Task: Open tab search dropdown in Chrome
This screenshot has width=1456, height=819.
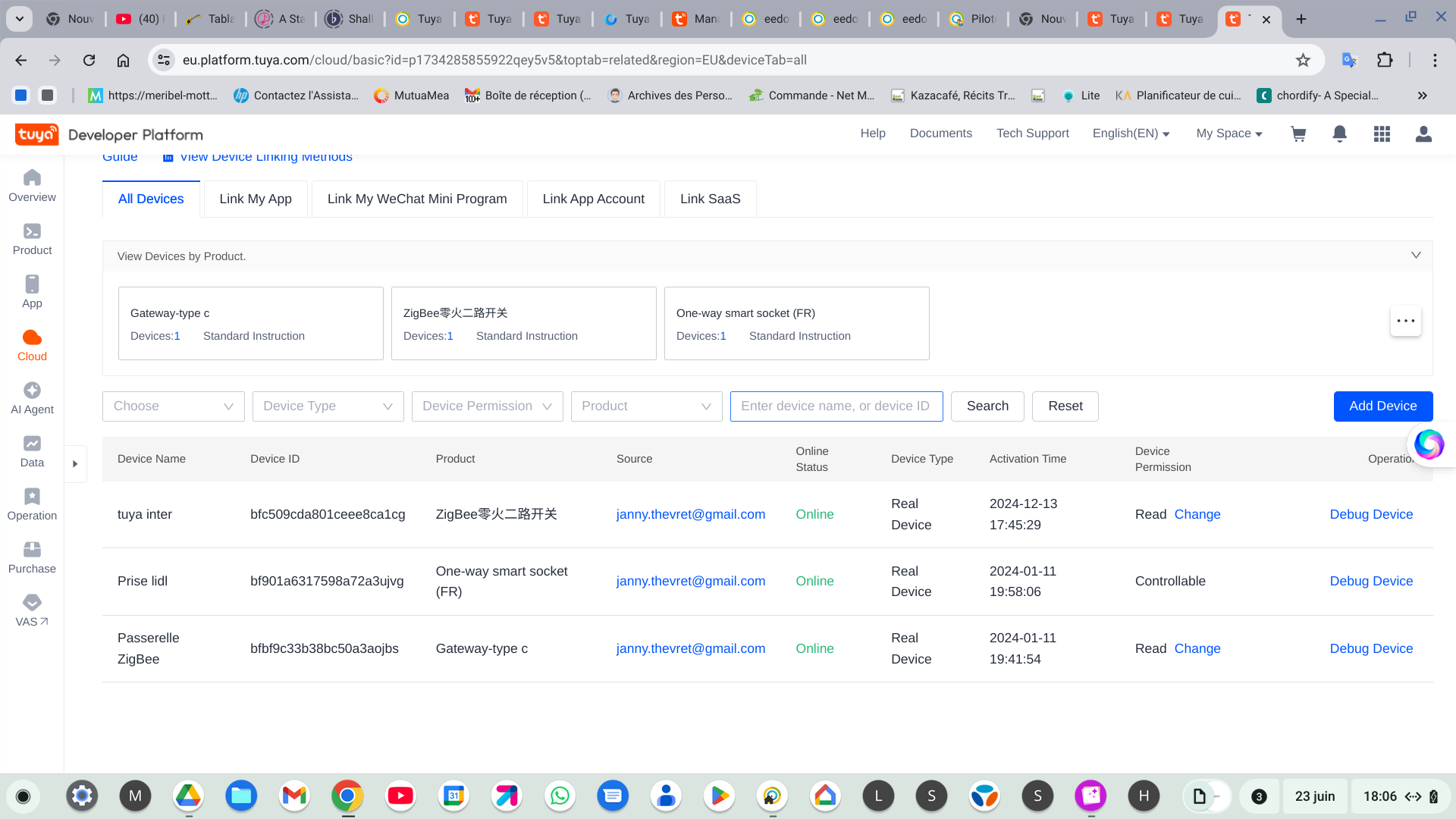Action: 20,19
